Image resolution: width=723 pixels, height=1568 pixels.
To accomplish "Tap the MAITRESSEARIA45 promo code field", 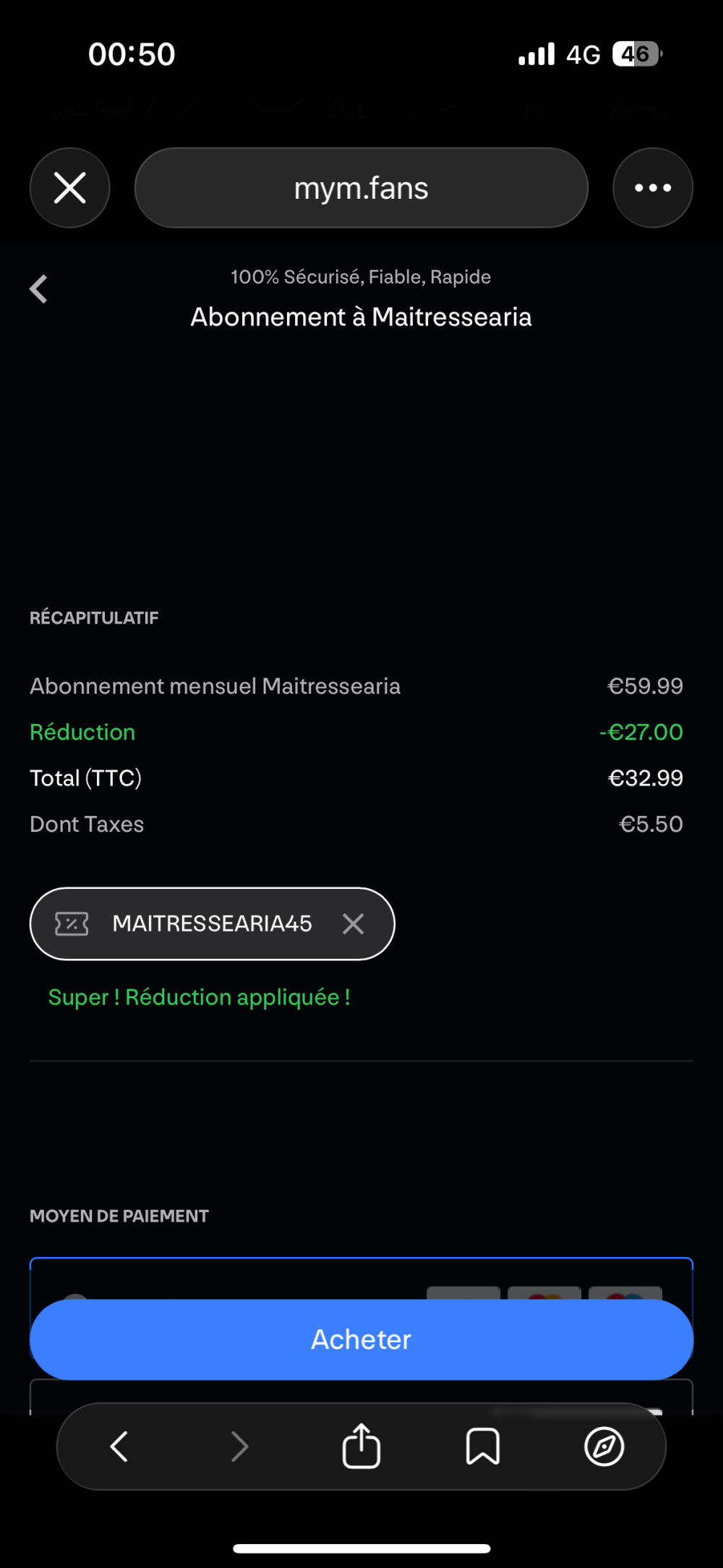I will (x=212, y=924).
